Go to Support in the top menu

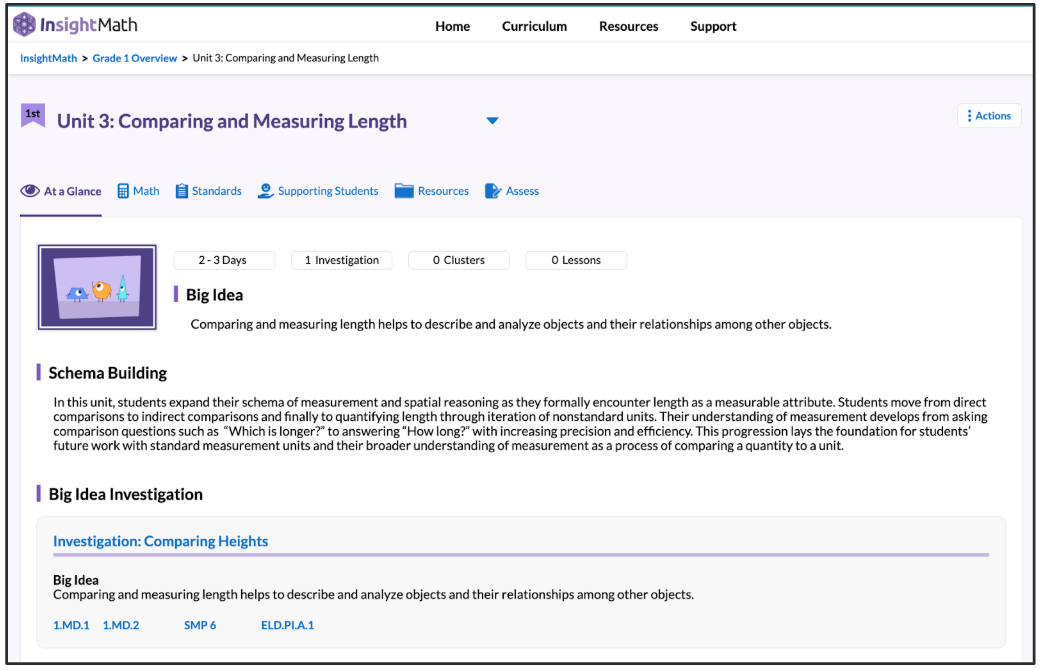point(713,27)
